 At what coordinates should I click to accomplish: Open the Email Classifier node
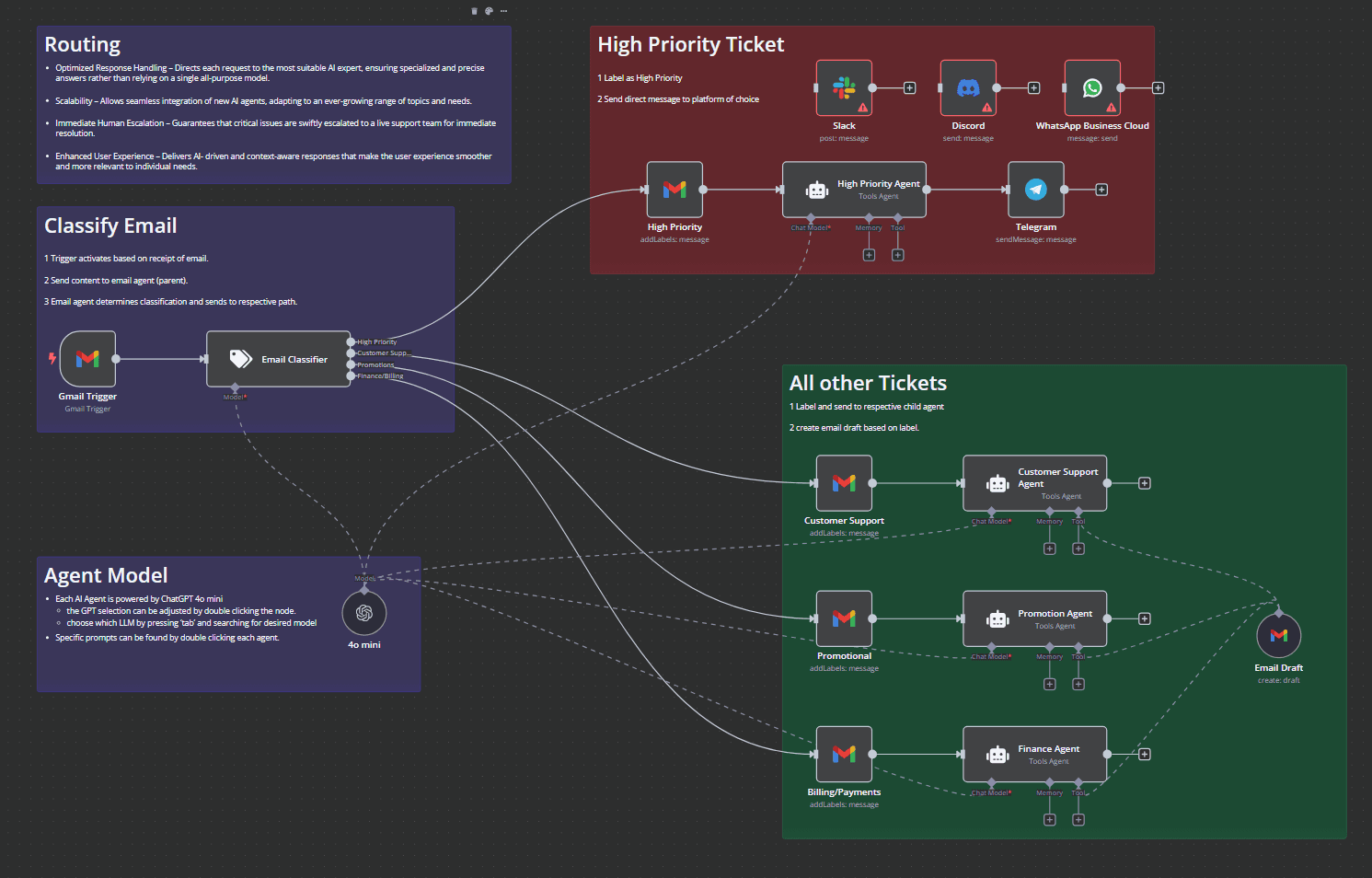click(278, 359)
